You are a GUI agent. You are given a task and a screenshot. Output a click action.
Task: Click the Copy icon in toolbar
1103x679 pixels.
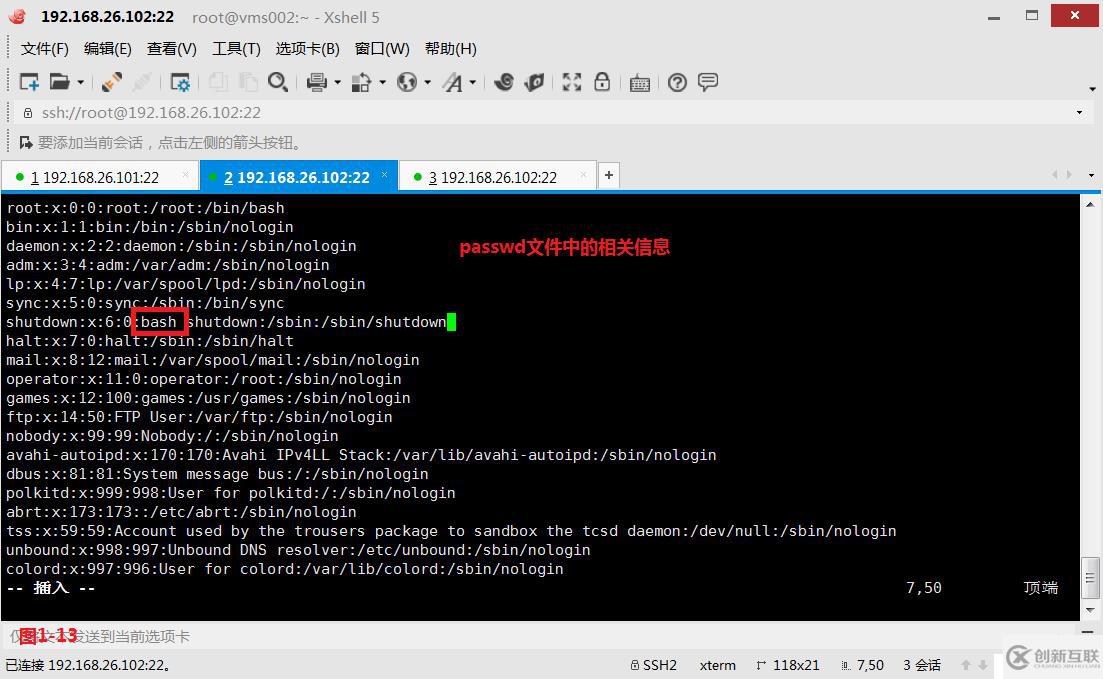coord(218,82)
